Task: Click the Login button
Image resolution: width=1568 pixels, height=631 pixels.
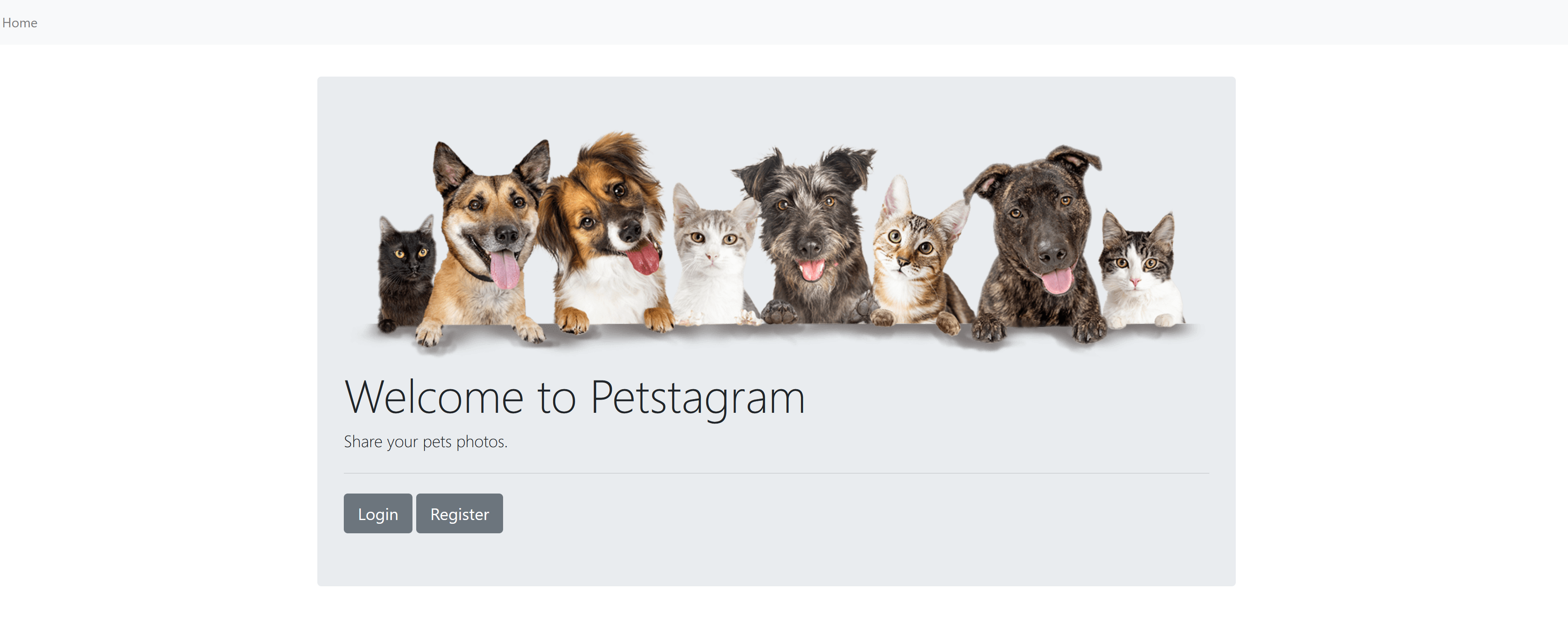Action: [x=377, y=513]
